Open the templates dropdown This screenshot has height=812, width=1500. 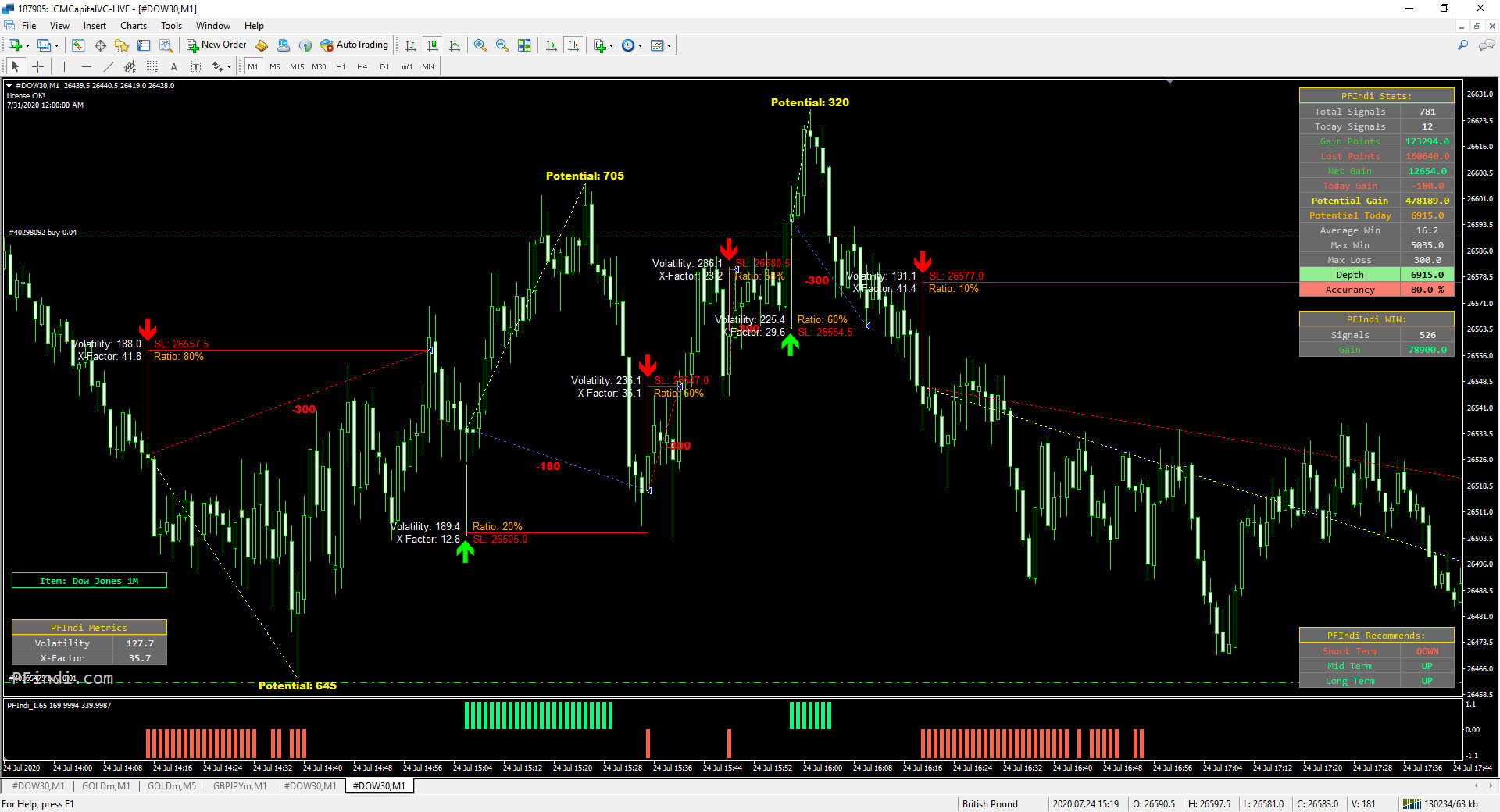point(661,45)
